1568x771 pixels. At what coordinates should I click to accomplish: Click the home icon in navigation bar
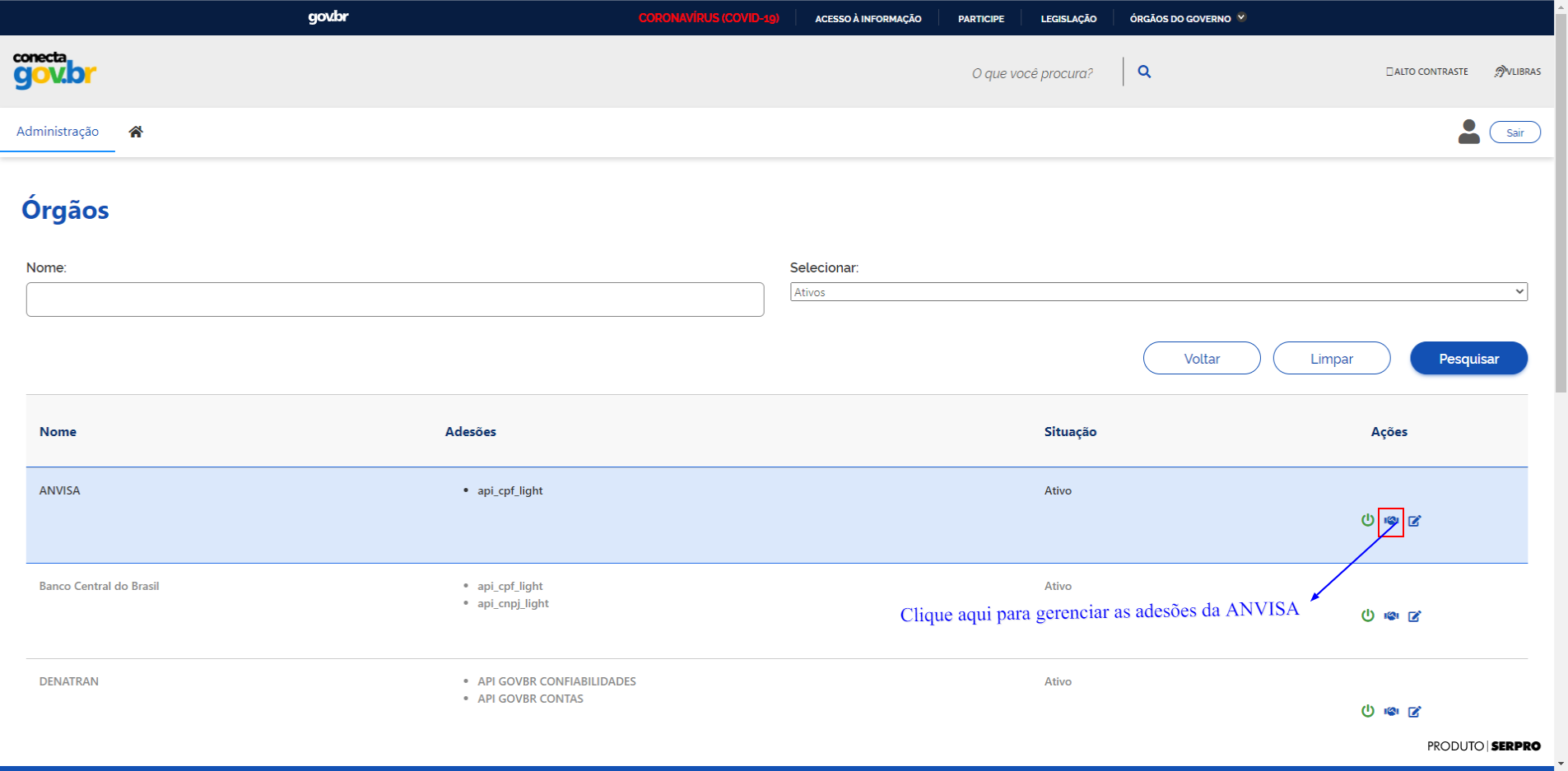pos(136,132)
